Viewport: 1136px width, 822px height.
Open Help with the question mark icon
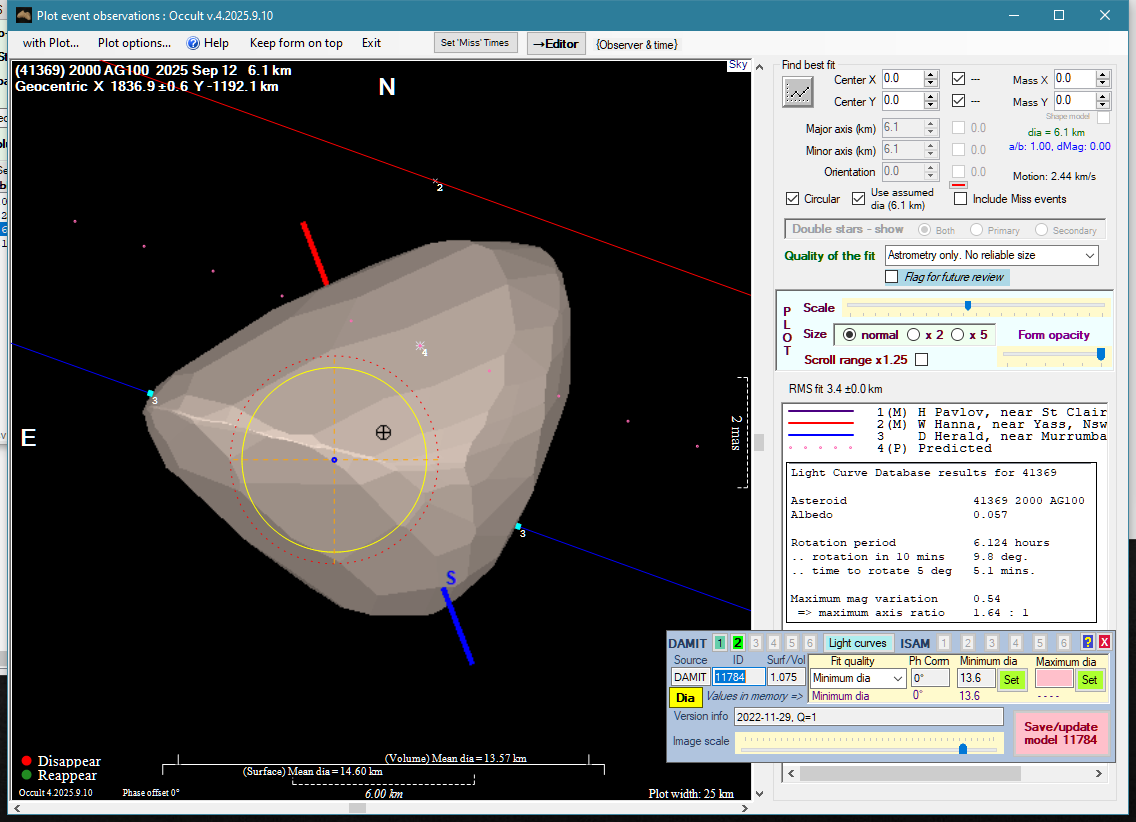(194, 43)
